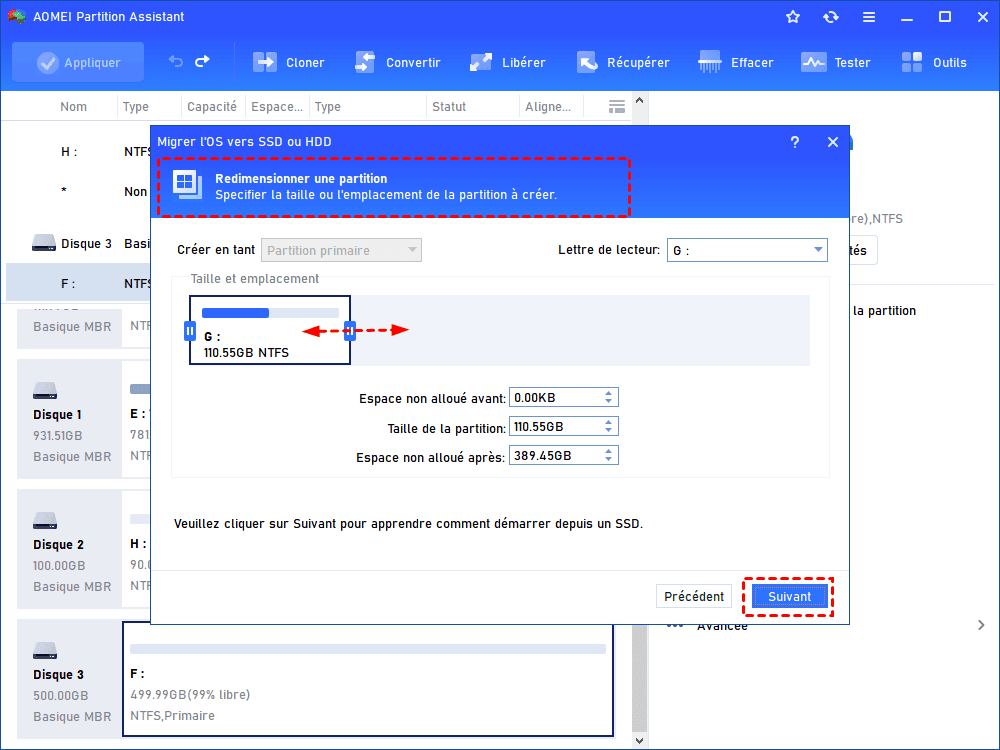The width and height of the screenshot is (1000, 750).
Task: Click the AOMEI app logo icon
Action: click(x=17, y=17)
